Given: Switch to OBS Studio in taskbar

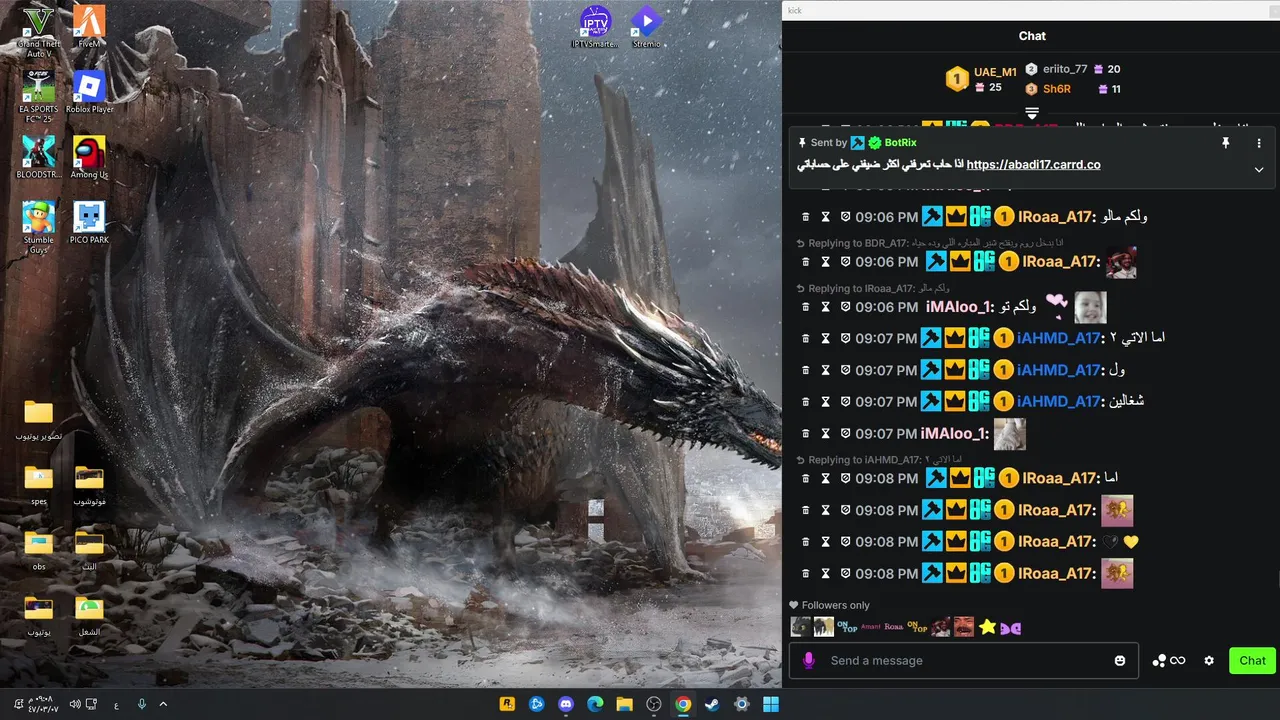Looking at the screenshot, I should coord(654,704).
